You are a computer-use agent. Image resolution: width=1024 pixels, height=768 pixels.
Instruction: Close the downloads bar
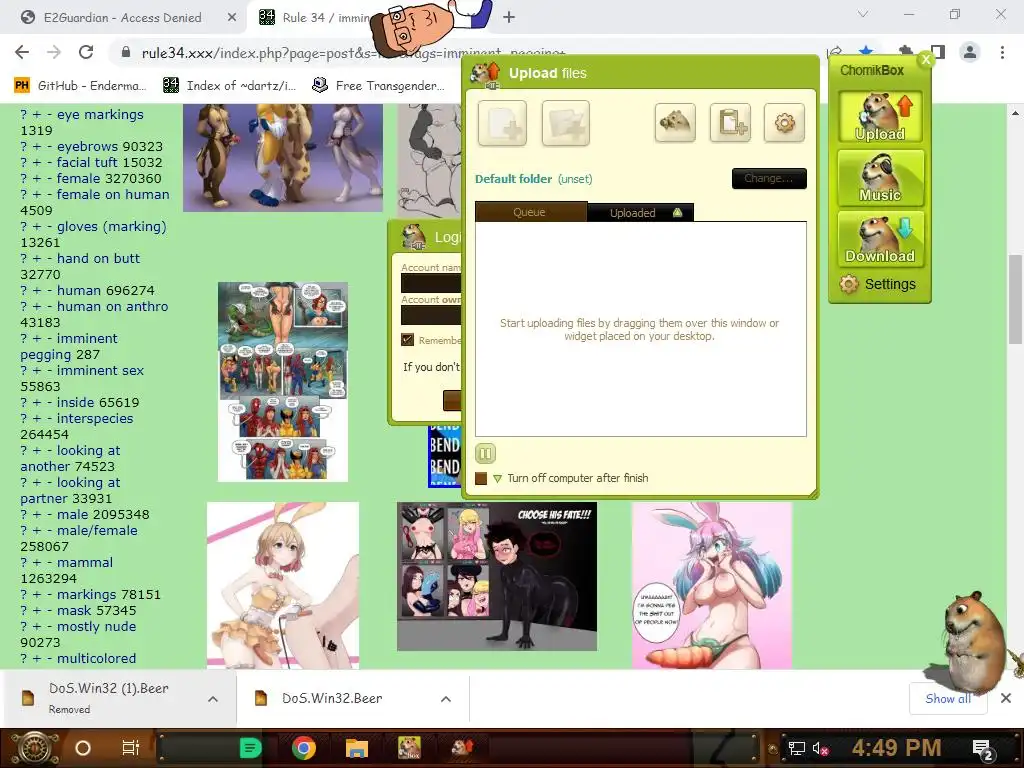coord(1006,699)
